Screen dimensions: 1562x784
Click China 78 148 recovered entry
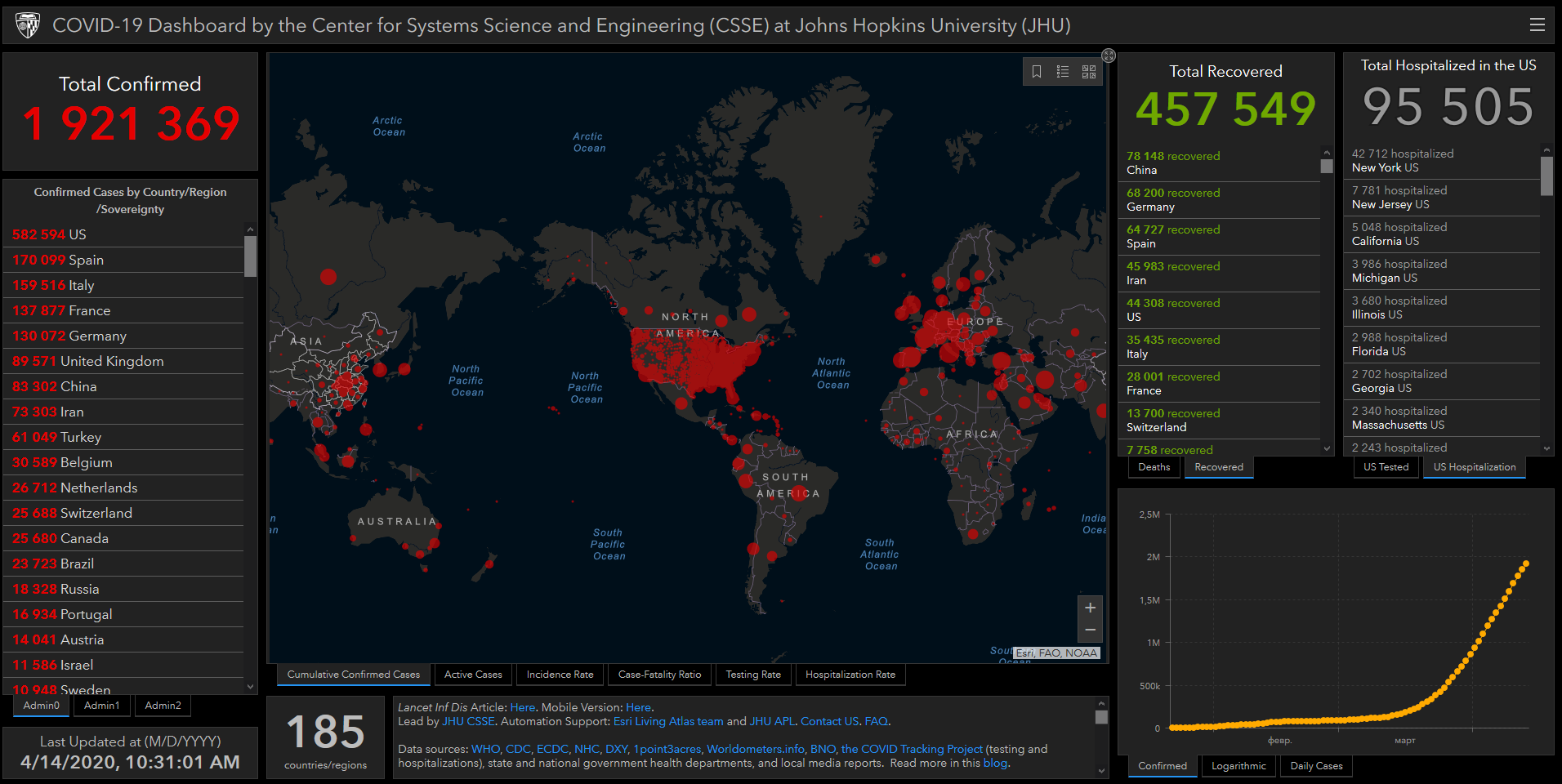[x=1219, y=163]
